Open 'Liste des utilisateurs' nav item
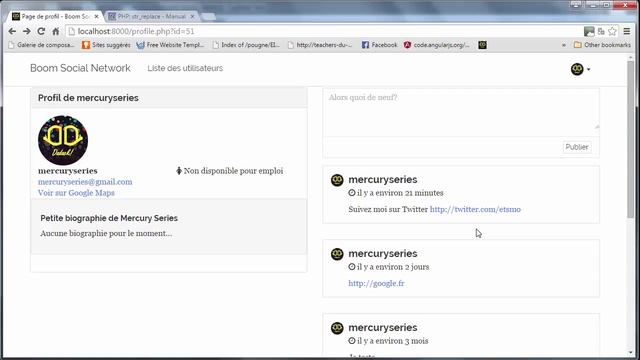Viewport: 640px width, 360px height. point(185,68)
